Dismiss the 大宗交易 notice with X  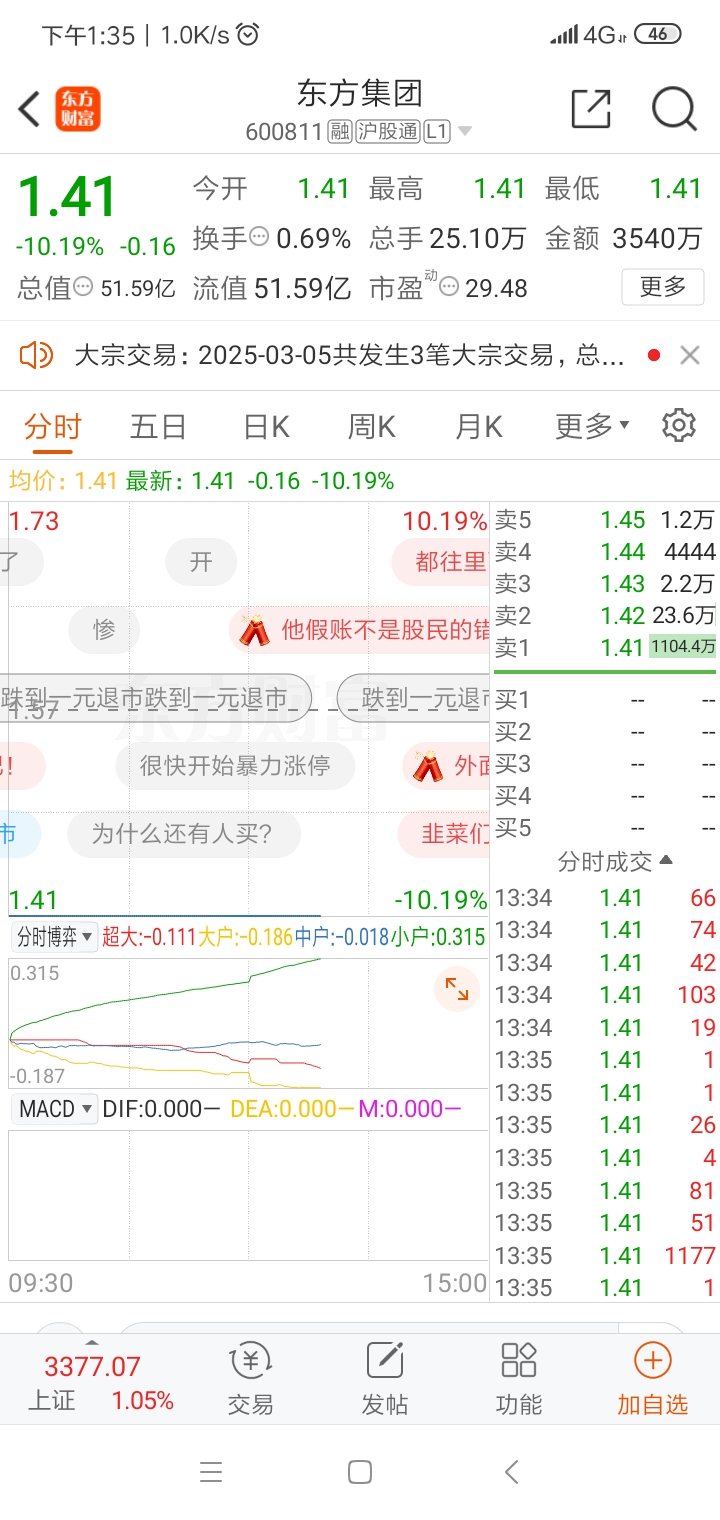[690, 354]
